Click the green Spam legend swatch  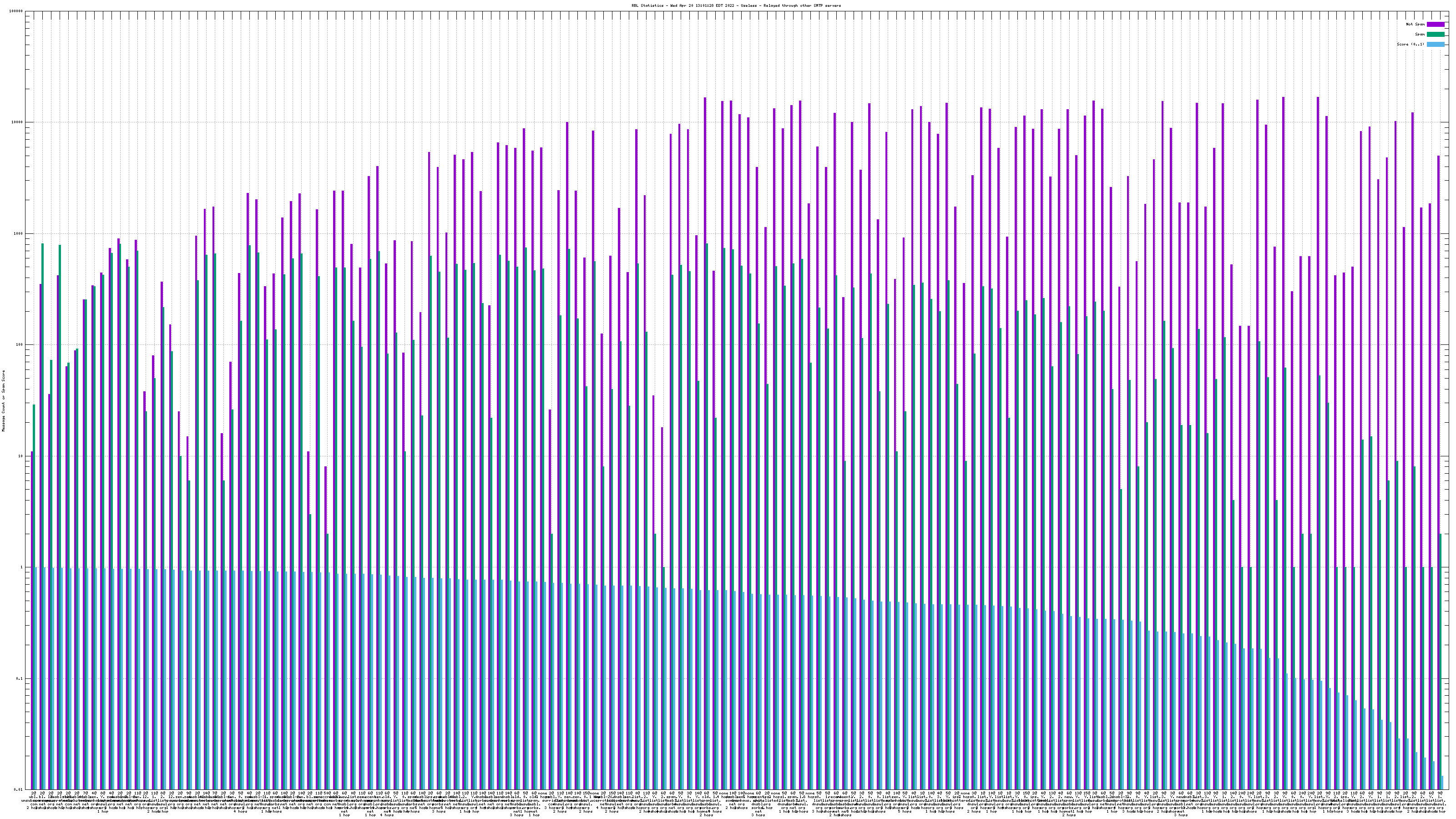point(1435,35)
